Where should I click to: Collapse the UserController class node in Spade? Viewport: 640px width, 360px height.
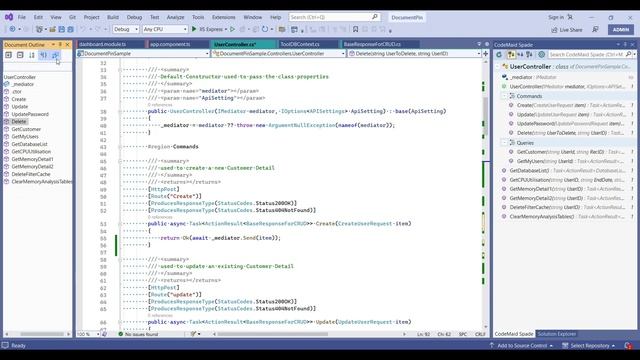point(497,66)
